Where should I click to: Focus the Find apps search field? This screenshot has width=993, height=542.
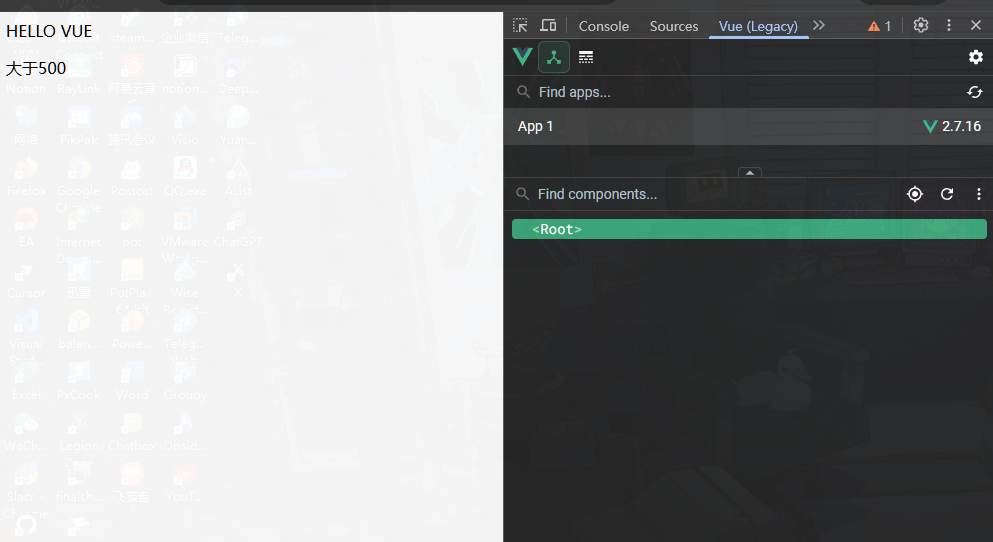[738, 92]
